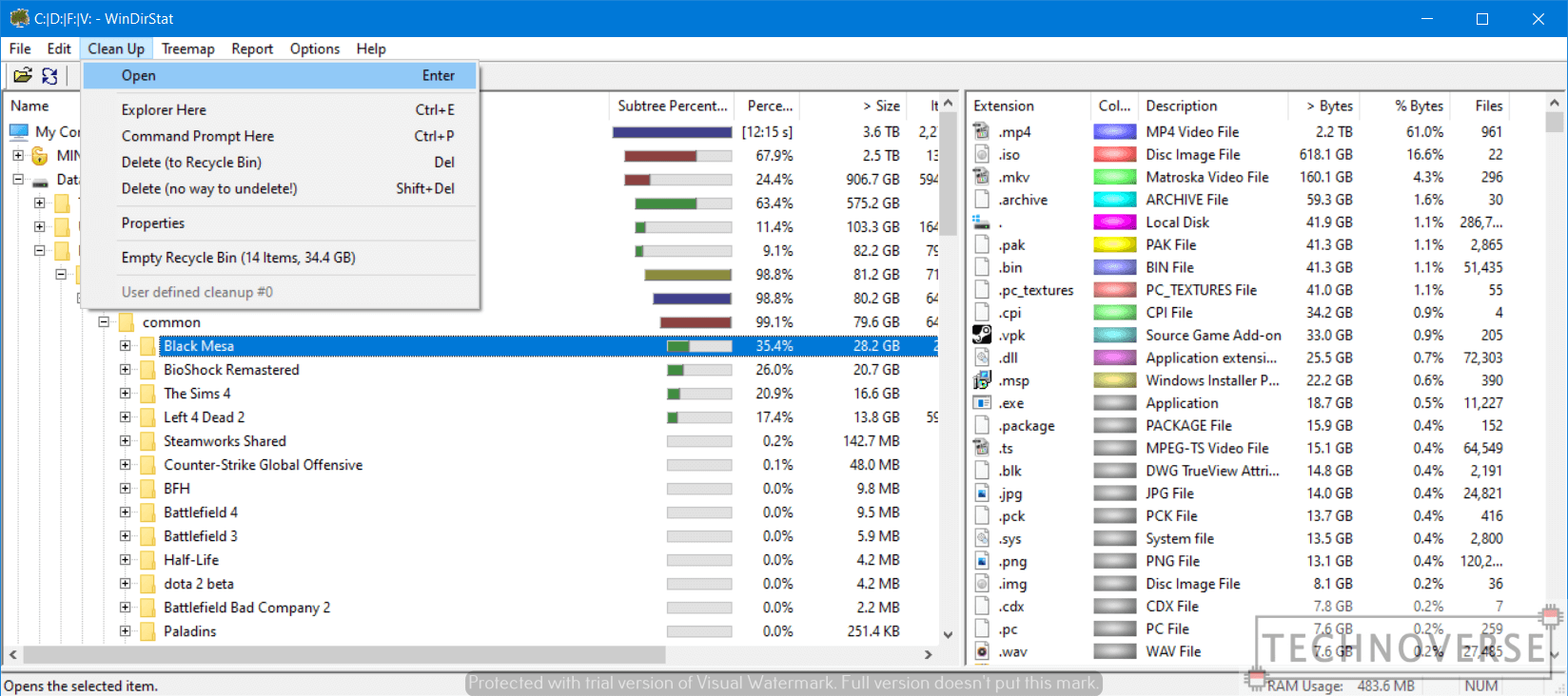Choose Properties from the Clean Up menu
The width and height of the screenshot is (1568, 696).
pos(281,223)
